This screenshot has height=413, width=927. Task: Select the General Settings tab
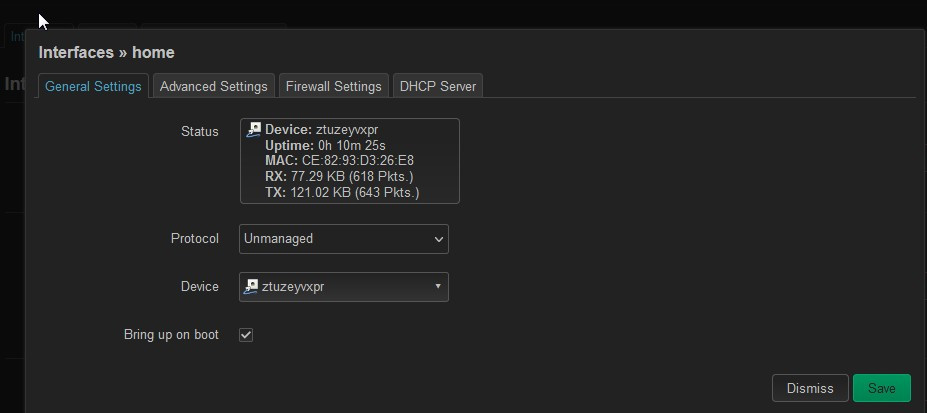pyautogui.click(x=93, y=86)
